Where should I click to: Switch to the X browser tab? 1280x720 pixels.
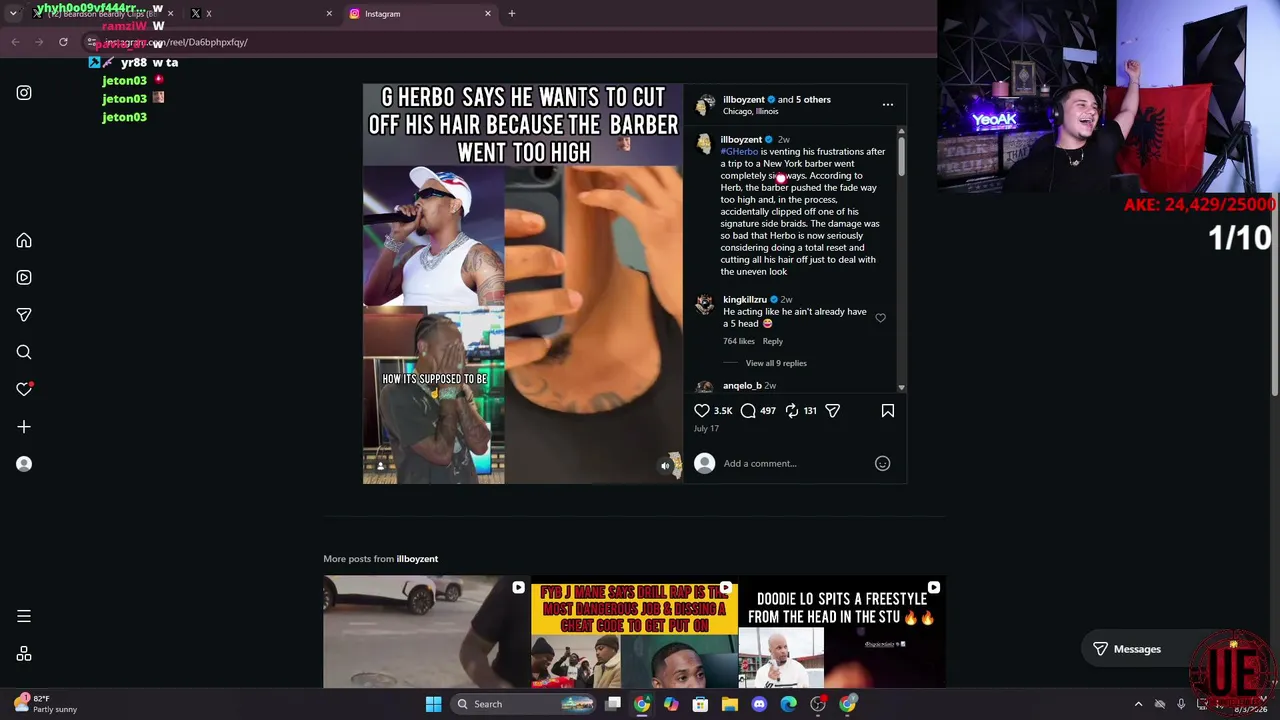(x=259, y=14)
